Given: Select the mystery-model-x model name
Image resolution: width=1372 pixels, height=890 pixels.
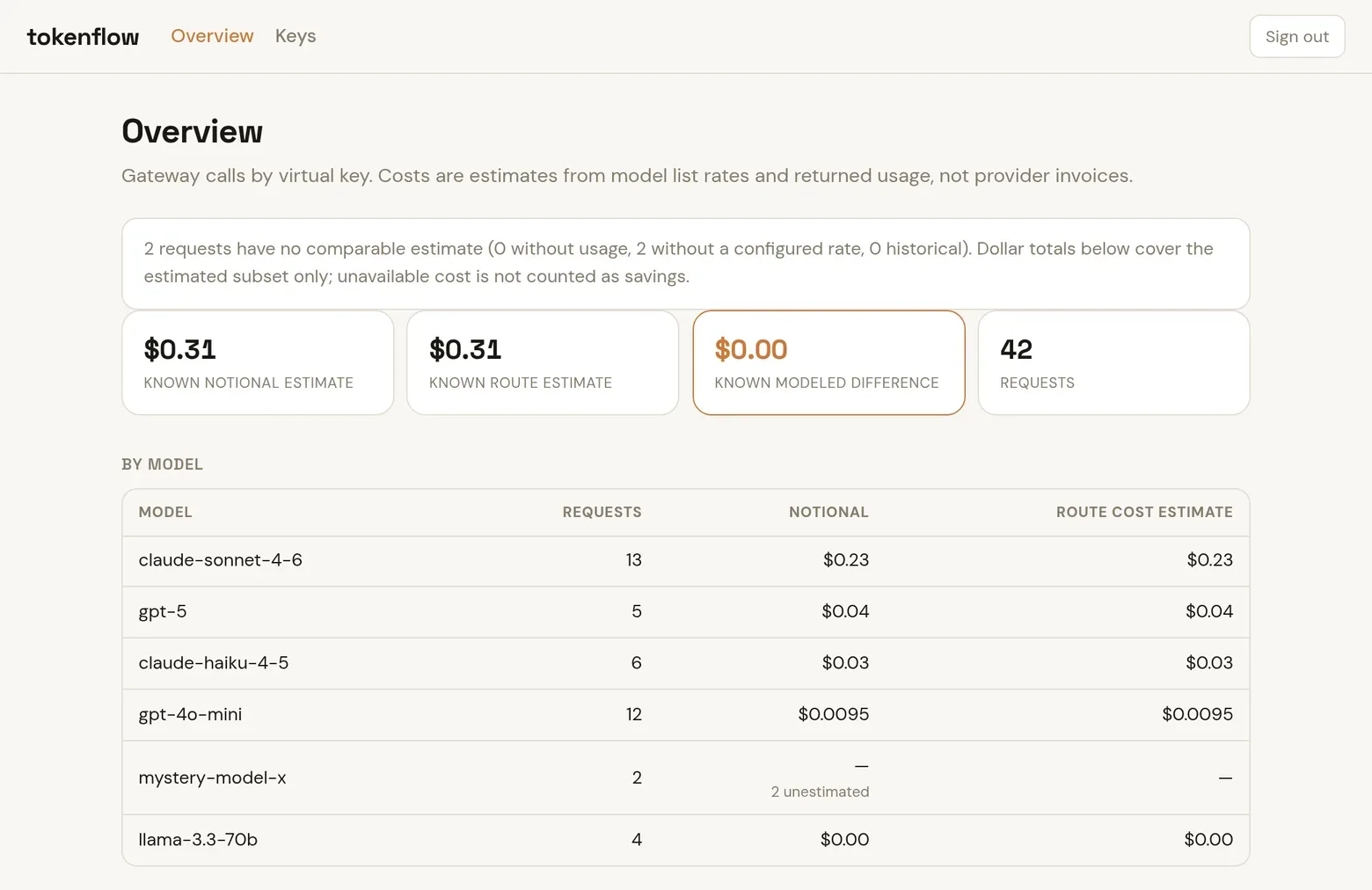Looking at the screenshot, I should 213,777.
